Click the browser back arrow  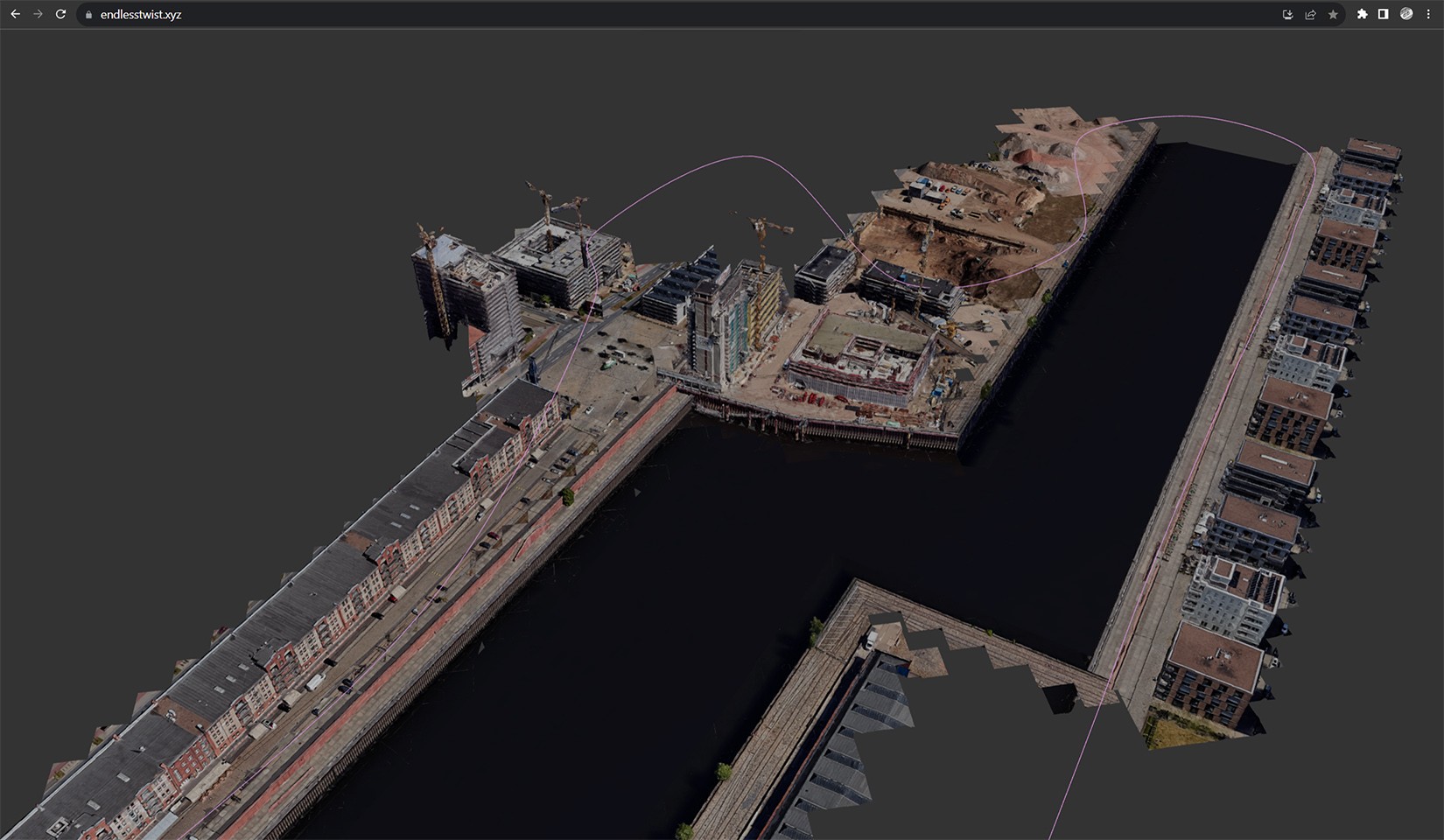click(x=15, y=14)
